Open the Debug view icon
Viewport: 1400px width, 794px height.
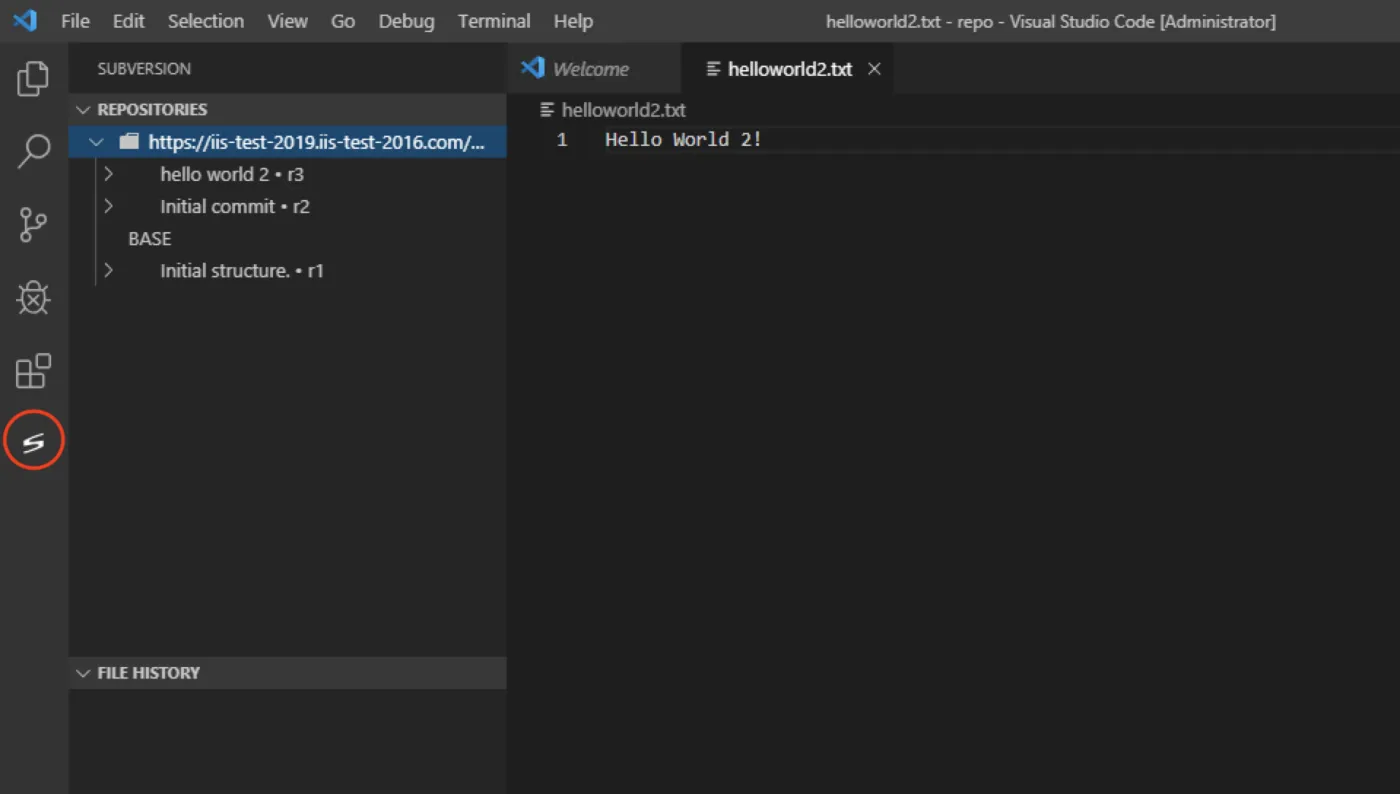[33, 298]
